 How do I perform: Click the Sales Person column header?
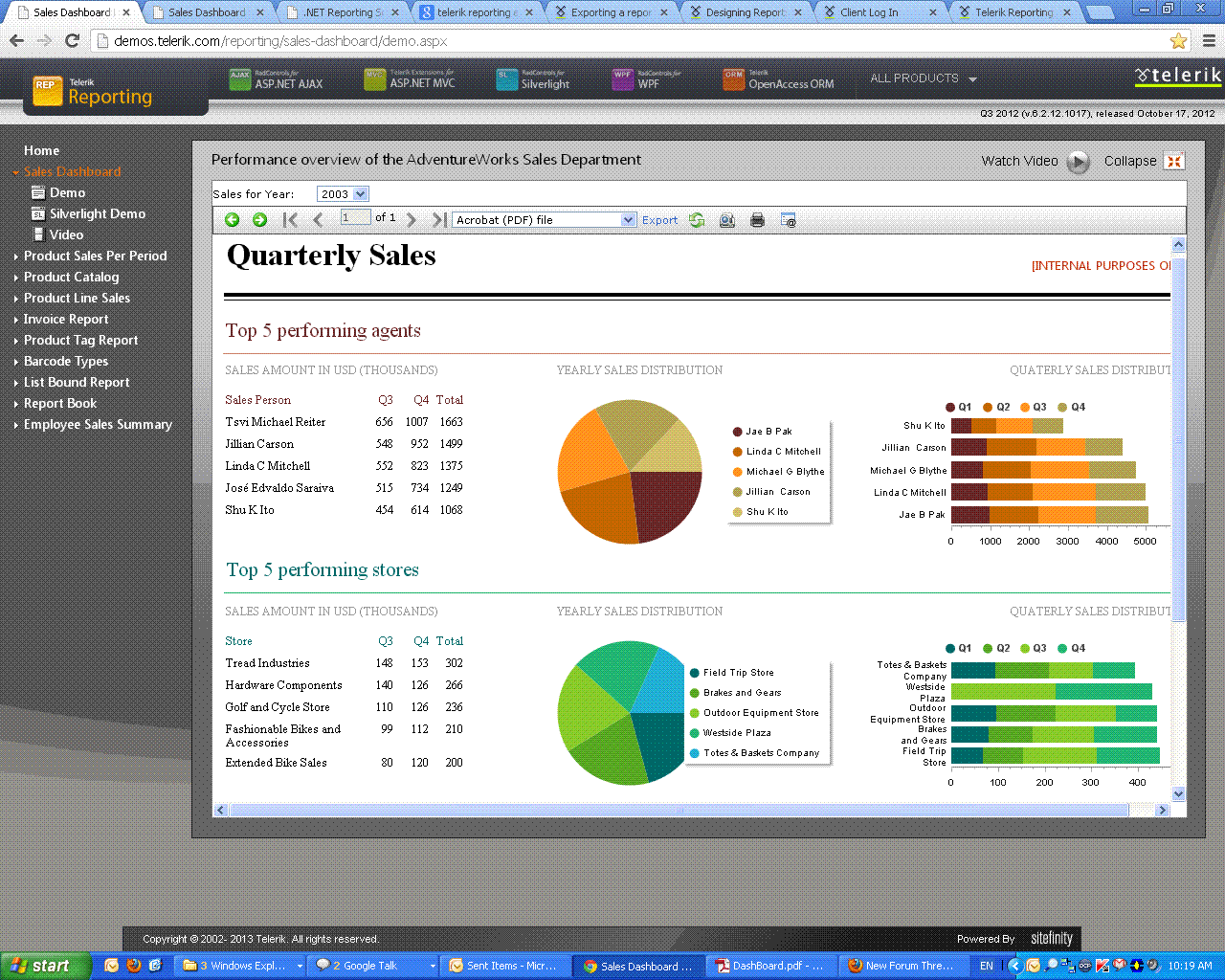[258, 400]
